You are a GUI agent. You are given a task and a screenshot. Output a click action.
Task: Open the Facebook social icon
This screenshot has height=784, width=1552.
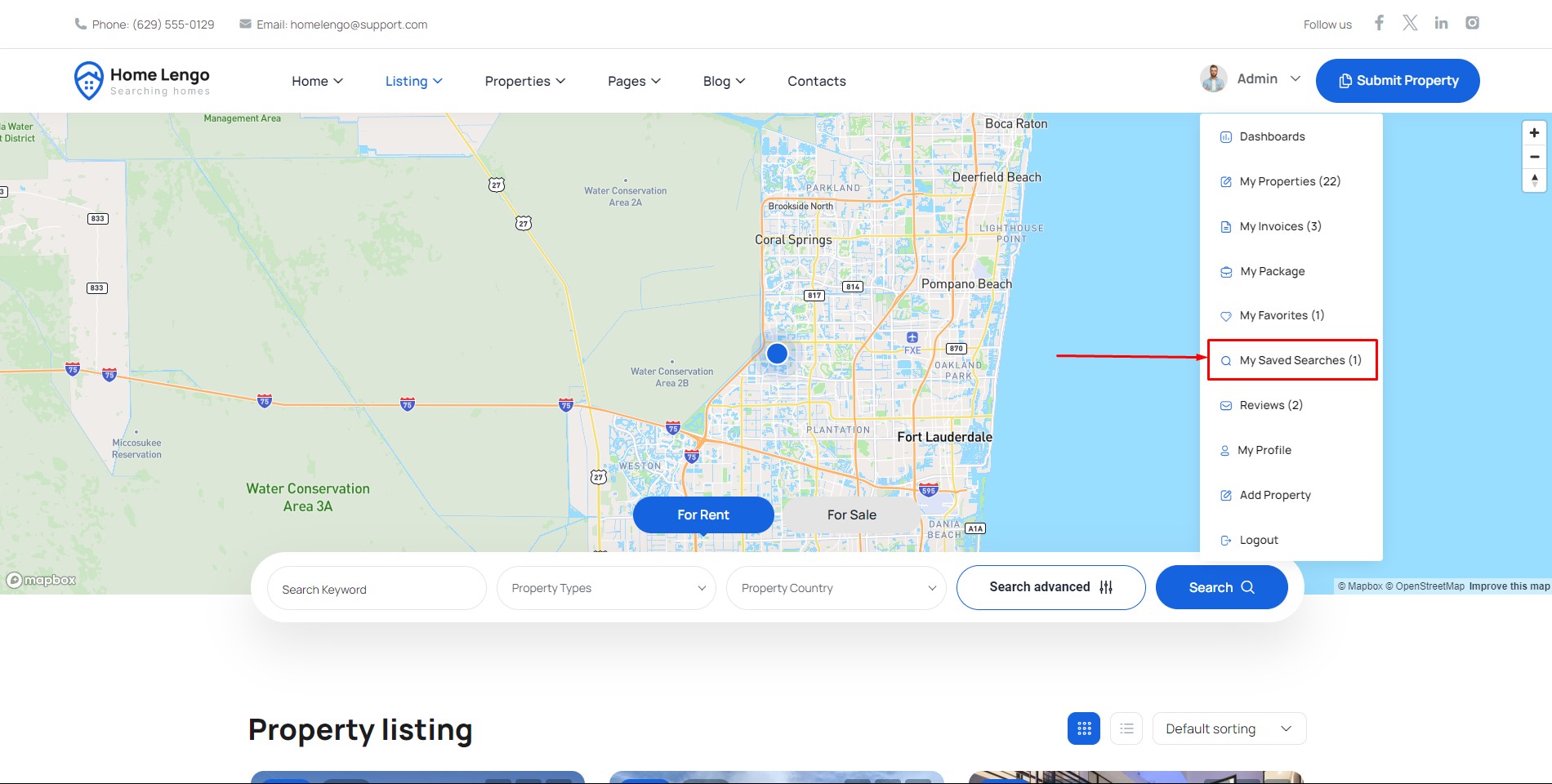point(1379,23)
